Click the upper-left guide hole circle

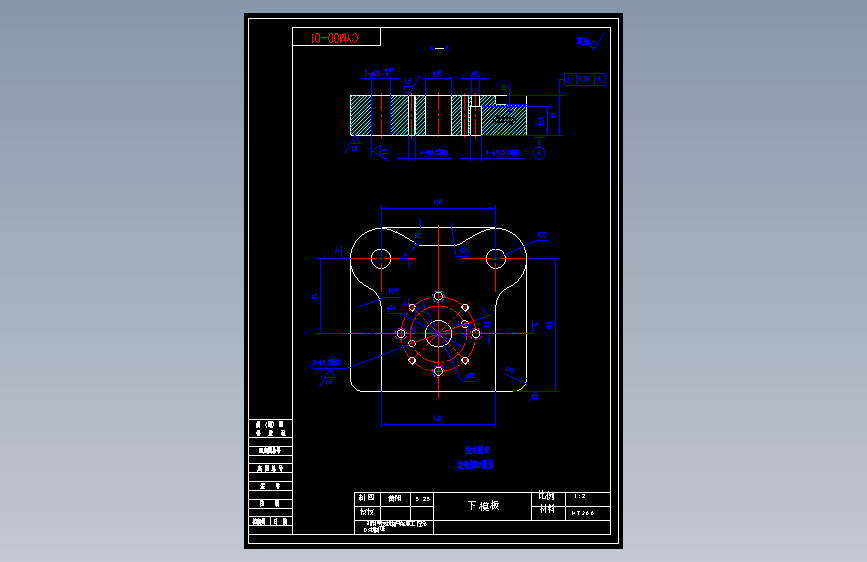(x=381, y=258)
